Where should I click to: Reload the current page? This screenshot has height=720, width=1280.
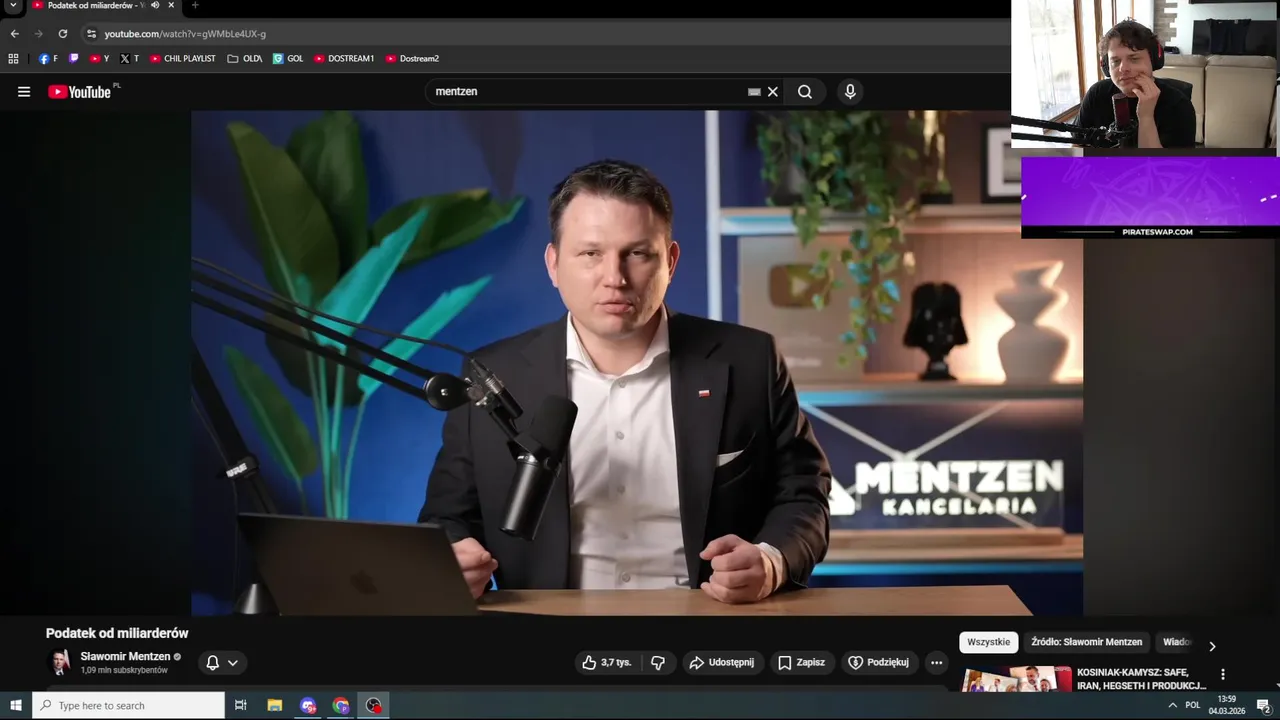point(63,34)
